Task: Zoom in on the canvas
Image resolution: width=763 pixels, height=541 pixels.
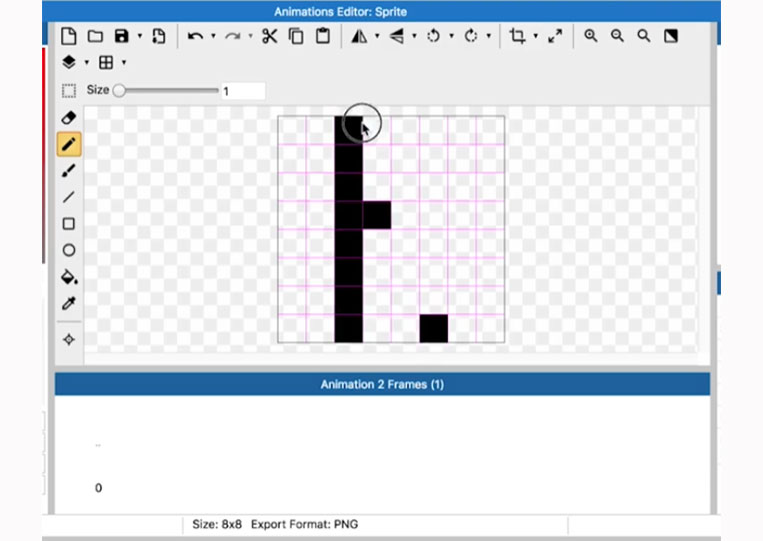Action: click(x=591, y=36)
